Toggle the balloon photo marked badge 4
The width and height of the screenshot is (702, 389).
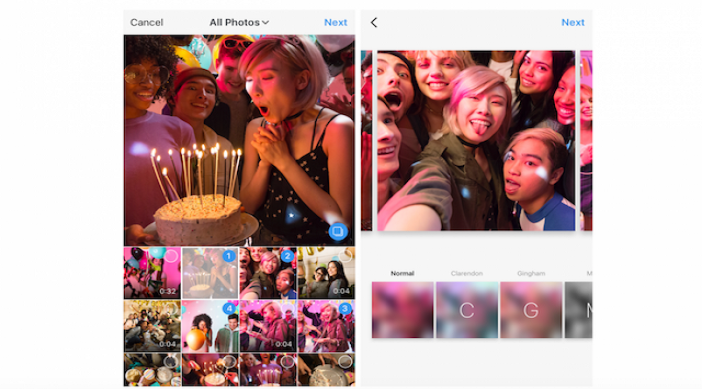(229, 308)
